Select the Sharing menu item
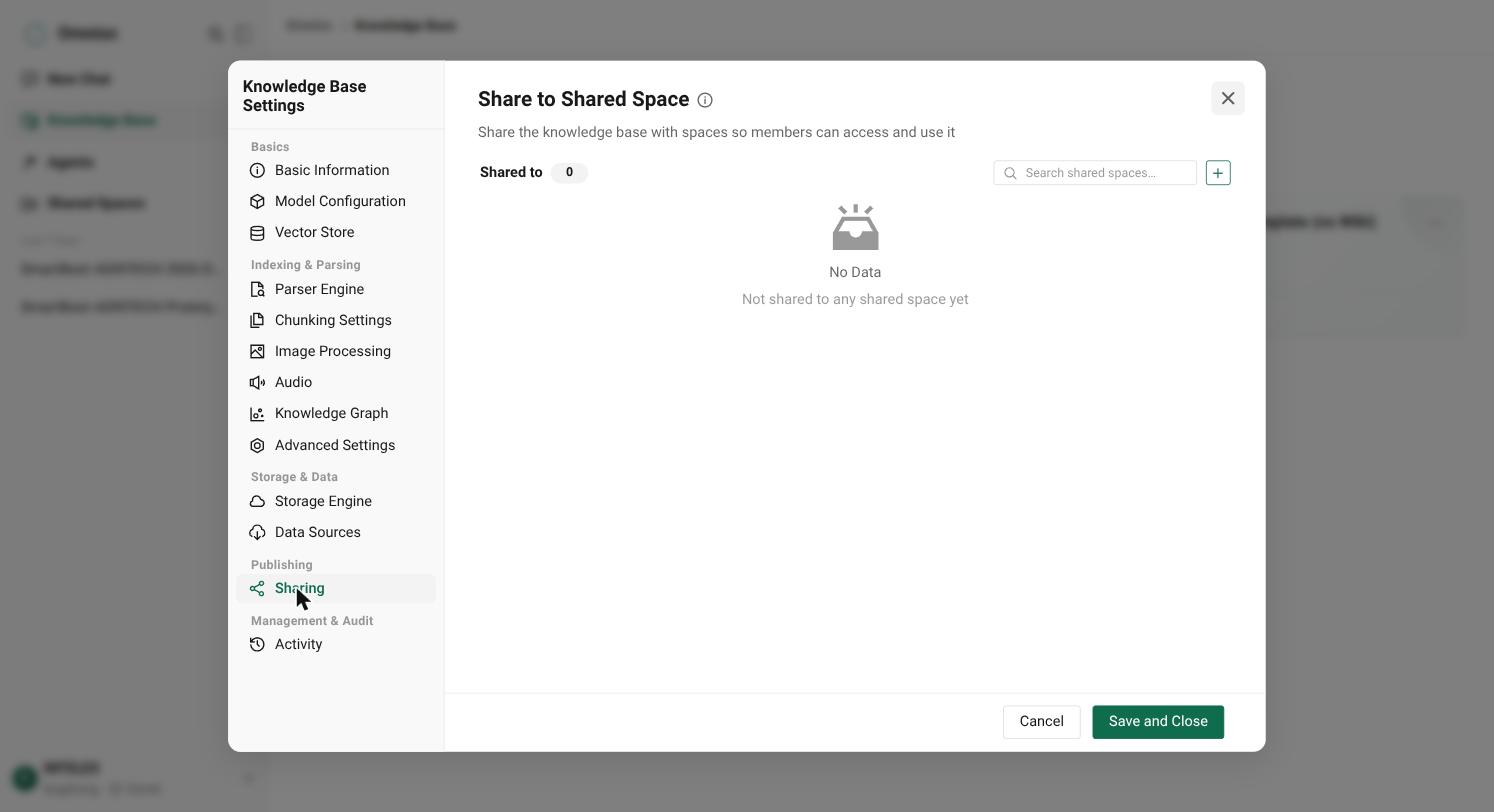The height and width of the screenshot is (812, 1494). point(336,589)
